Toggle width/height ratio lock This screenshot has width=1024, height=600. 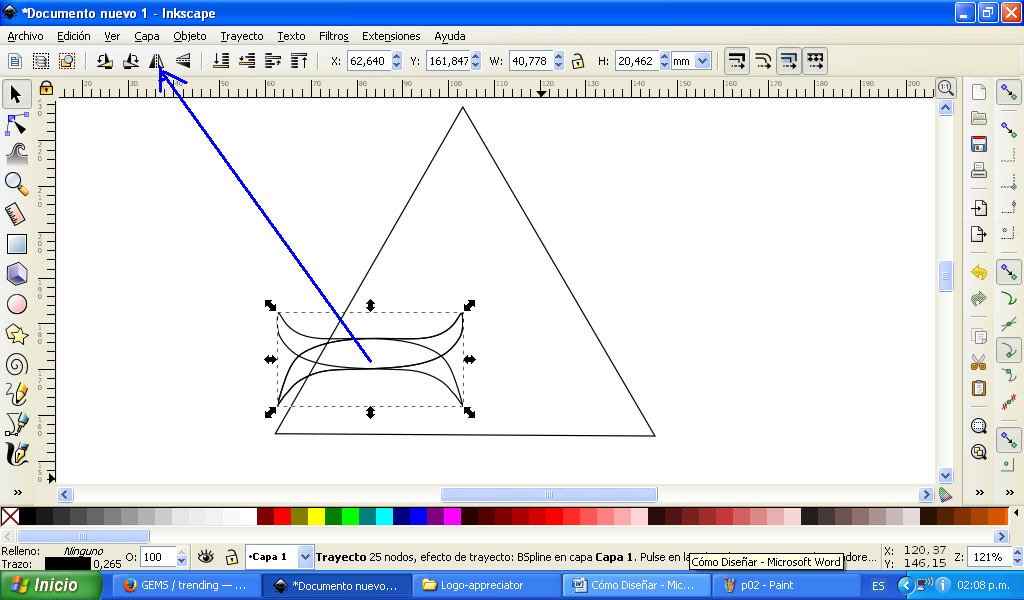(577, 61)
